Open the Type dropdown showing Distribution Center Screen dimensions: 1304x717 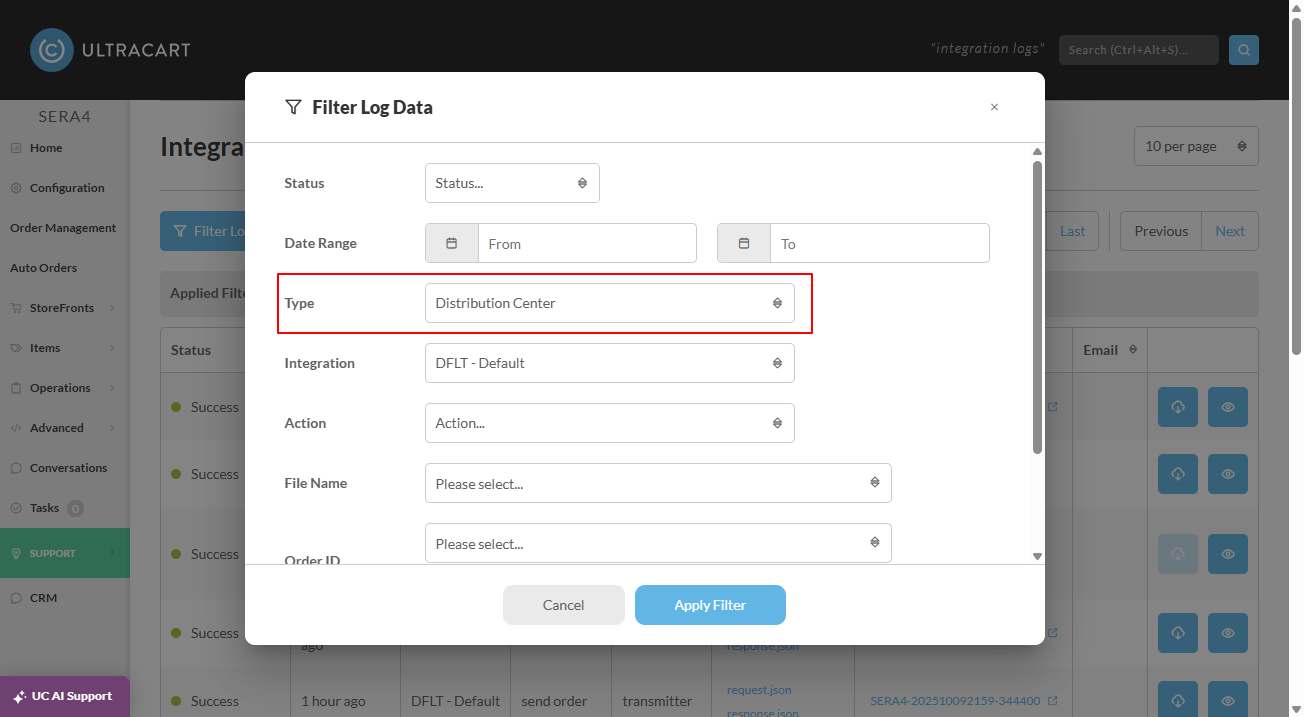610,303
